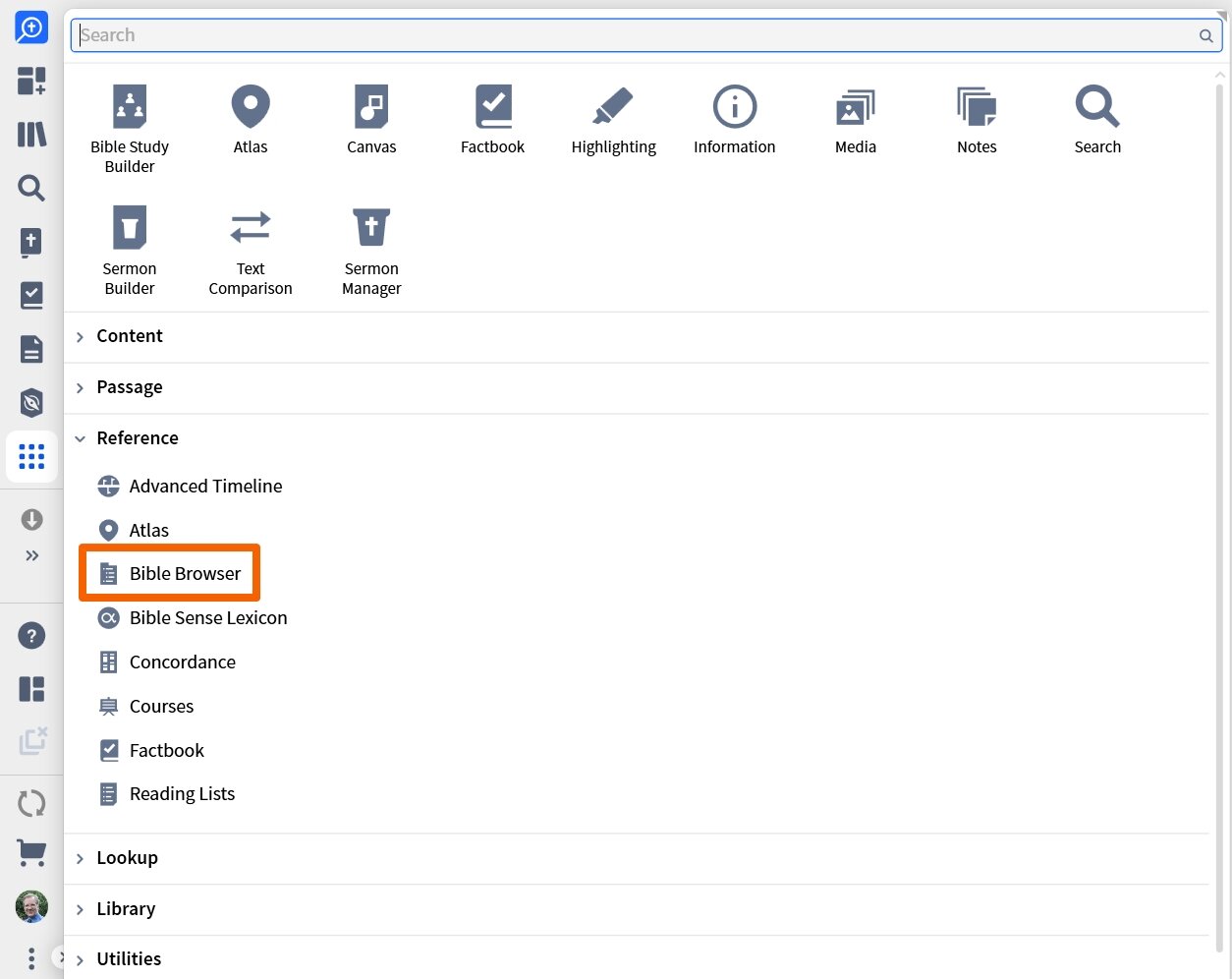Open the user profile avatar
This screenshot has width=1232, height=979.
tap(31, 906)
